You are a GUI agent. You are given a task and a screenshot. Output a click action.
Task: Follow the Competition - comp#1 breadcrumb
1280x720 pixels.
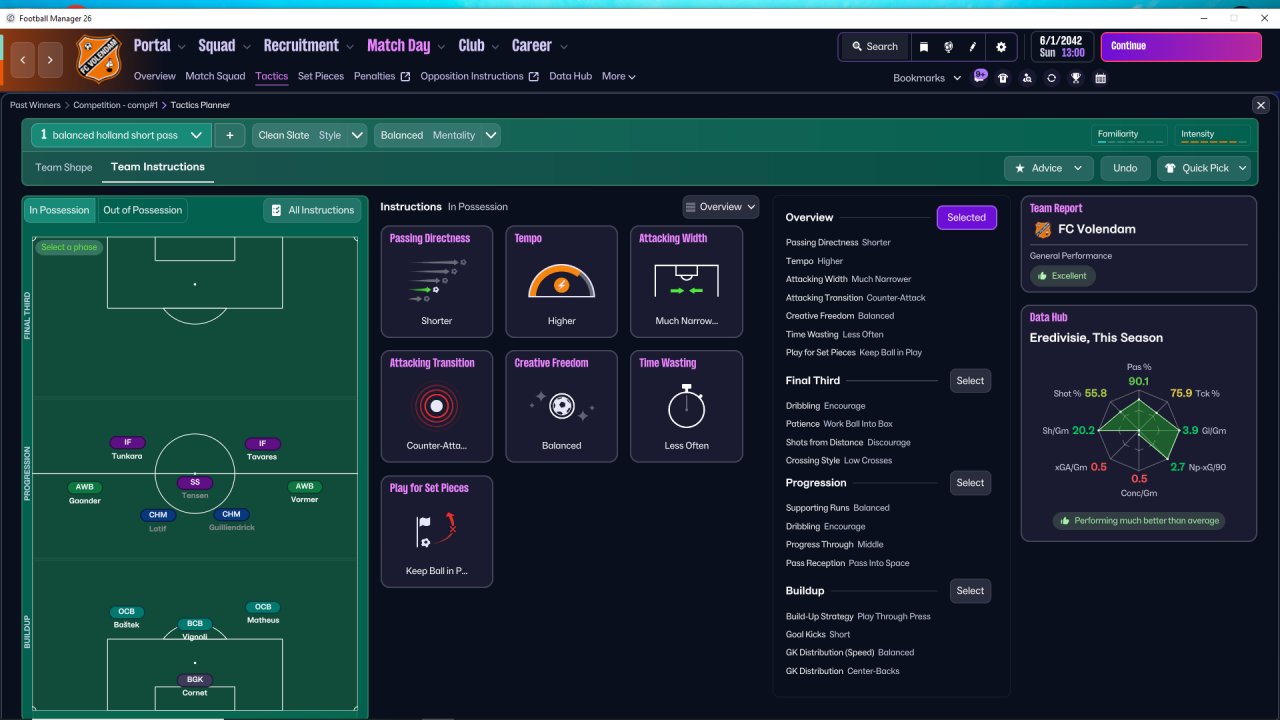tap(116, 105)
